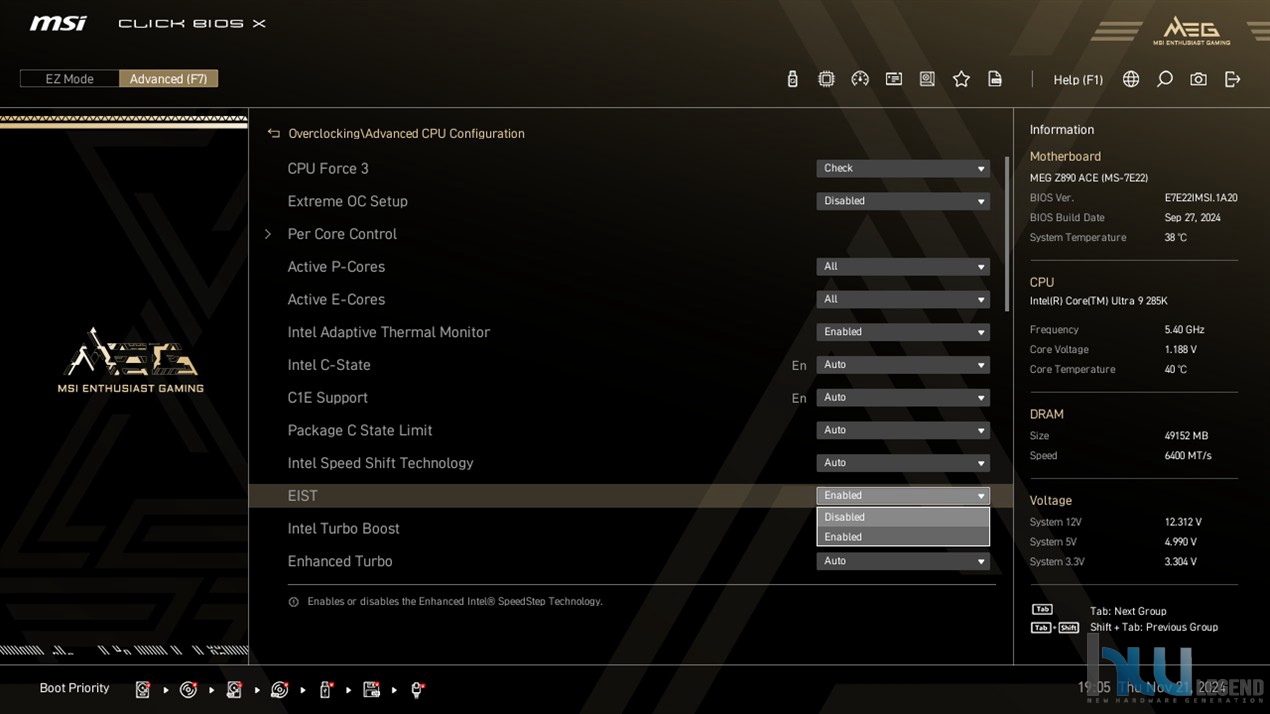Open the Active E-Cores dropdown
This screenshot has height=714, width=1270.
tap(903, 299)
